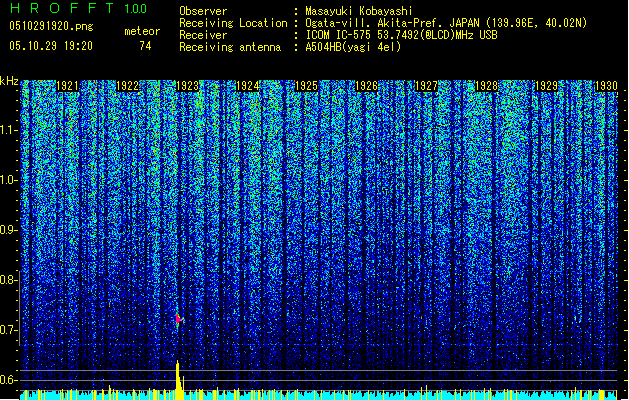Viewport: 629px width, 400px height.
Task: Click the 1922 time marker
Action: tap(128, 86)
